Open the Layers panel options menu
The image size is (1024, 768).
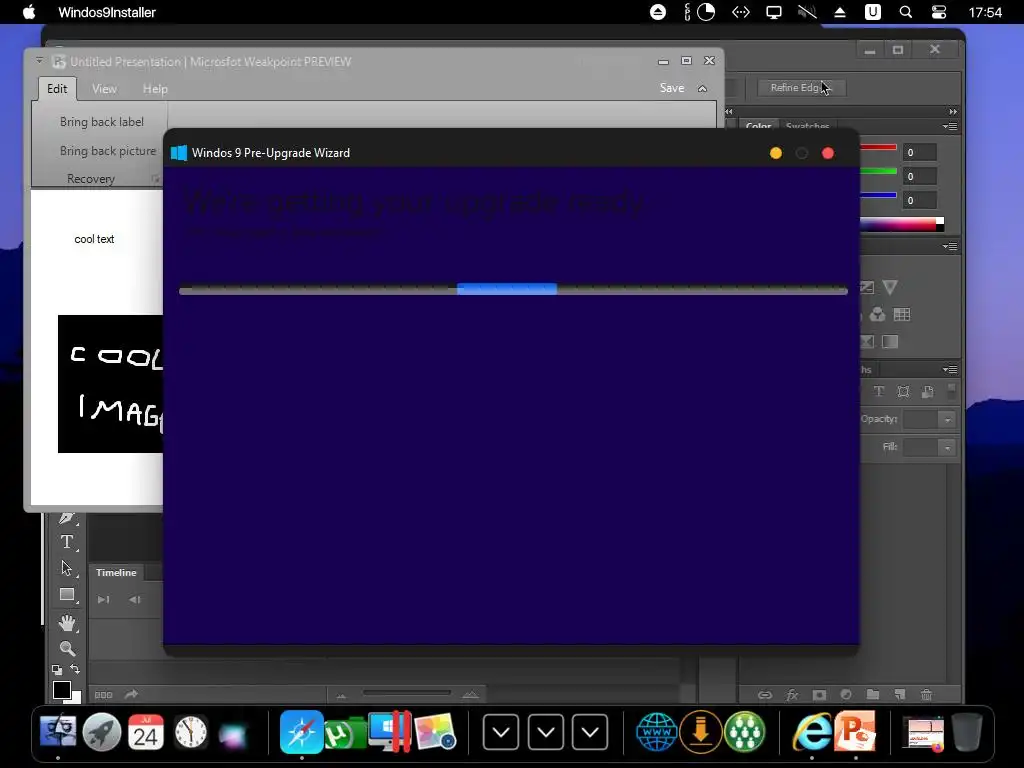[x=950, y=370]
